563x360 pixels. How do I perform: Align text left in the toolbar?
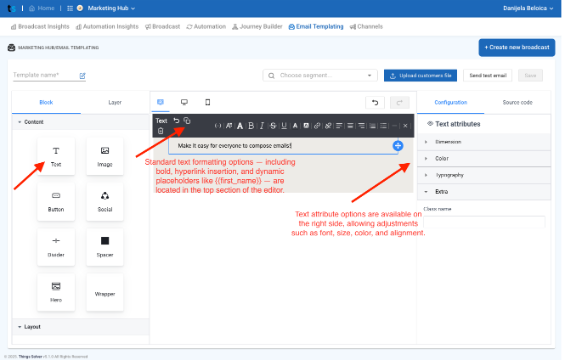[339, 126]
